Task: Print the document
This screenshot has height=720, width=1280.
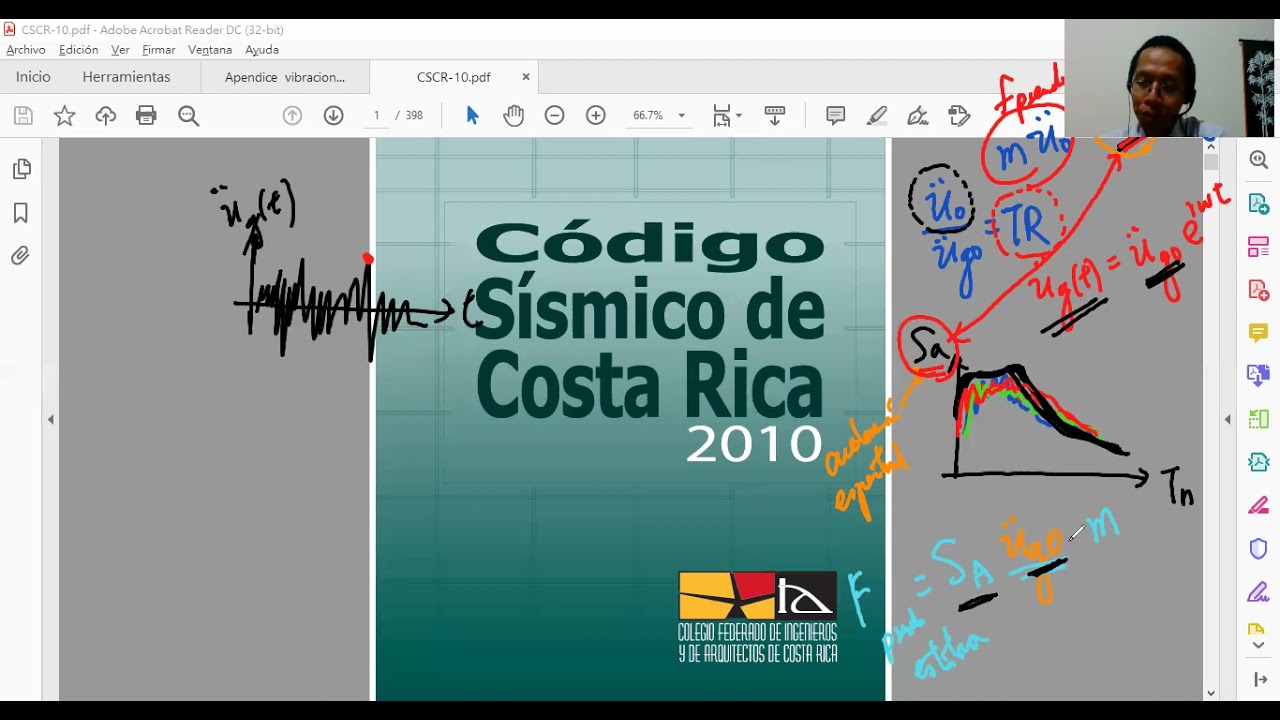Action: [146, 116]
